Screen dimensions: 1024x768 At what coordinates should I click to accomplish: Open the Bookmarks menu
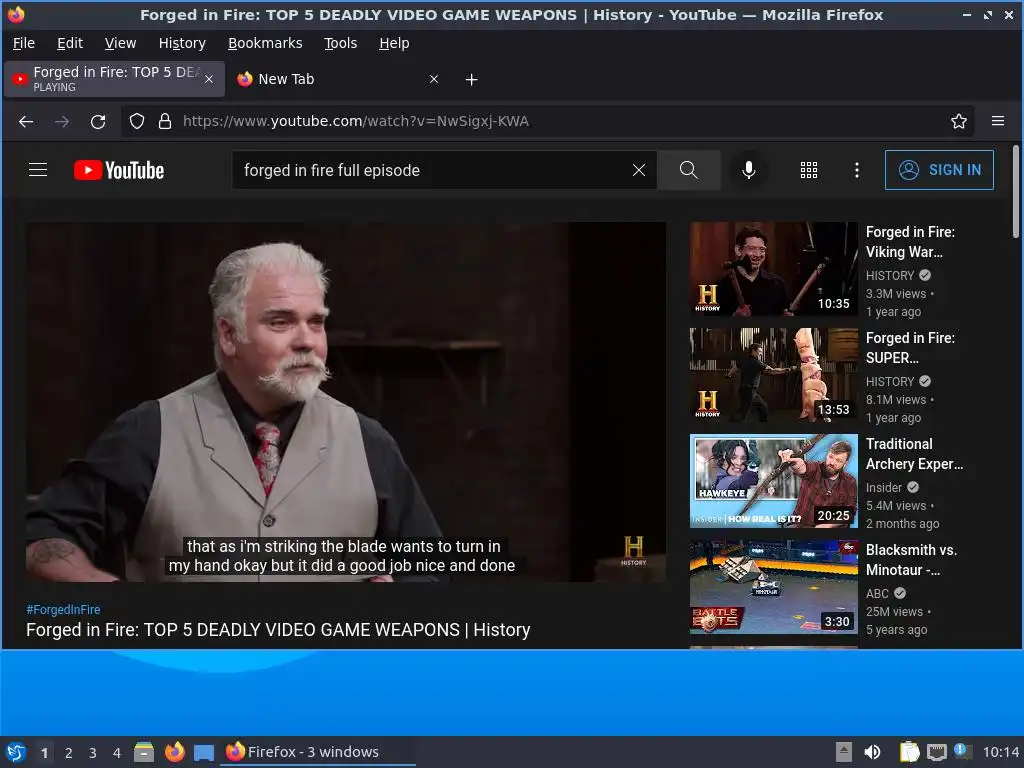pos(265,43)
